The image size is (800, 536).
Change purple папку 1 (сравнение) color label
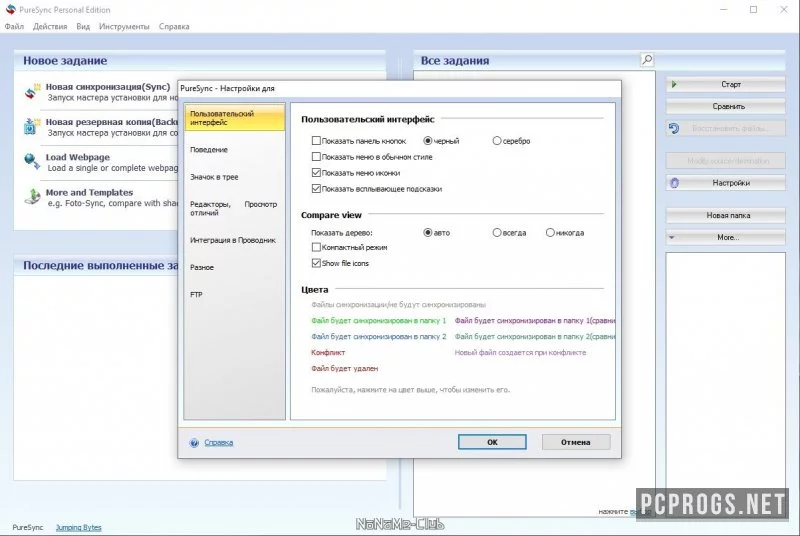coord(535,320)
